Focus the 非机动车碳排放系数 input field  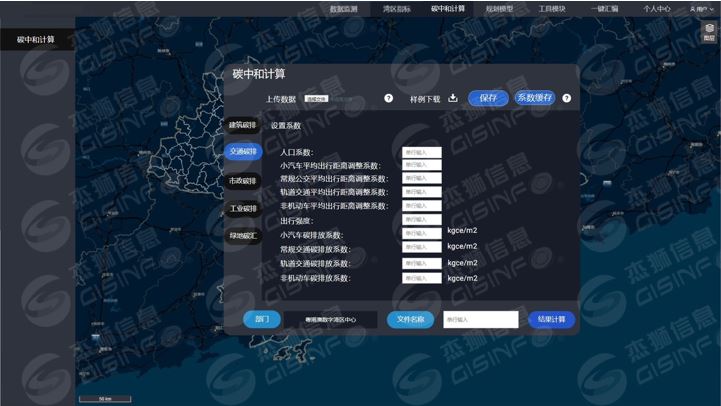tap(422, 278)
